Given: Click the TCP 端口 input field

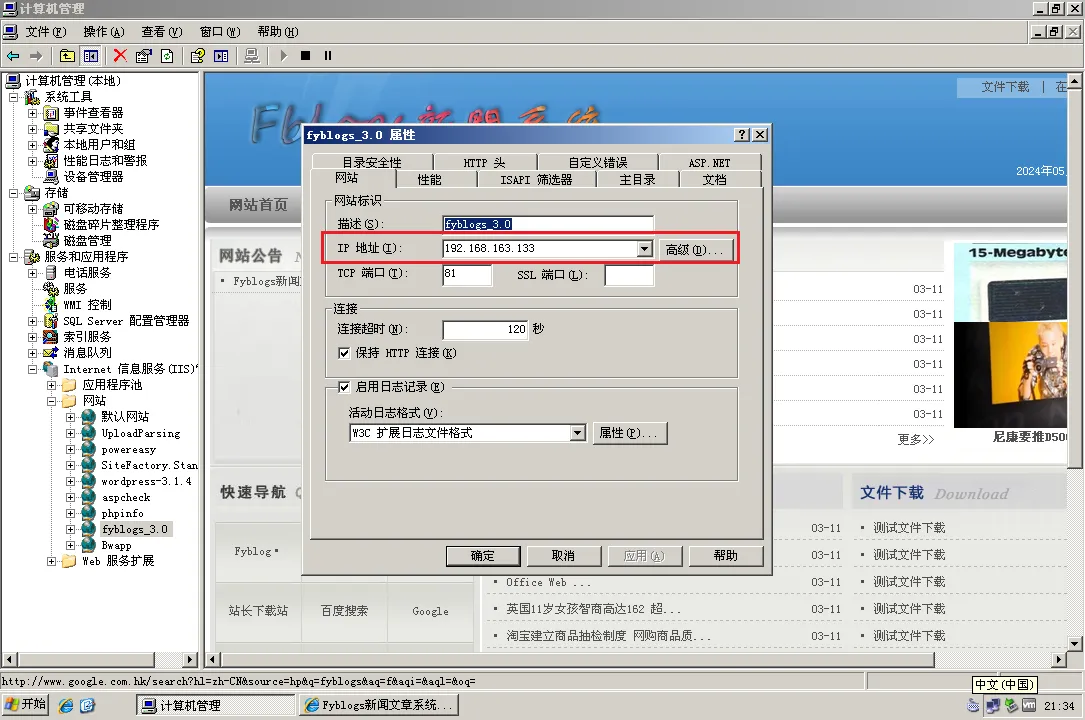Looking at the screenshot, I should tap(465, 274).
